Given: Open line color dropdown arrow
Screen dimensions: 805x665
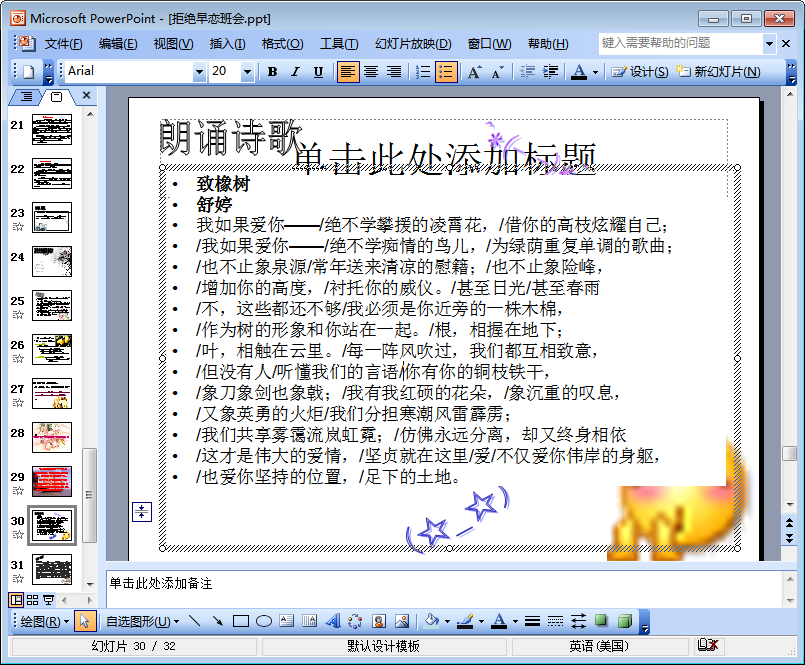Looking at the screenshot, I should [482, 622].
